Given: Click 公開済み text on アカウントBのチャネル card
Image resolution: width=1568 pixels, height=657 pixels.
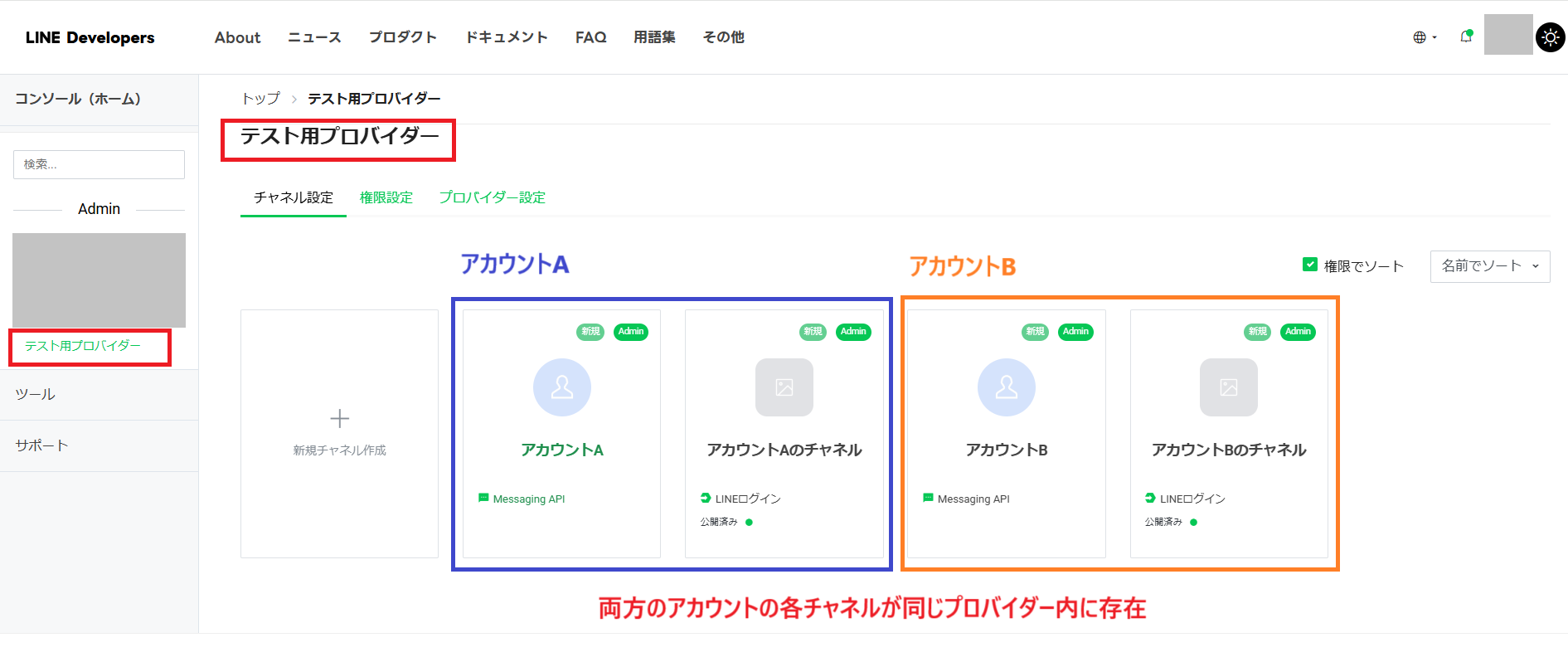Looking at the screenshot, I should (x=1163, y=523).
